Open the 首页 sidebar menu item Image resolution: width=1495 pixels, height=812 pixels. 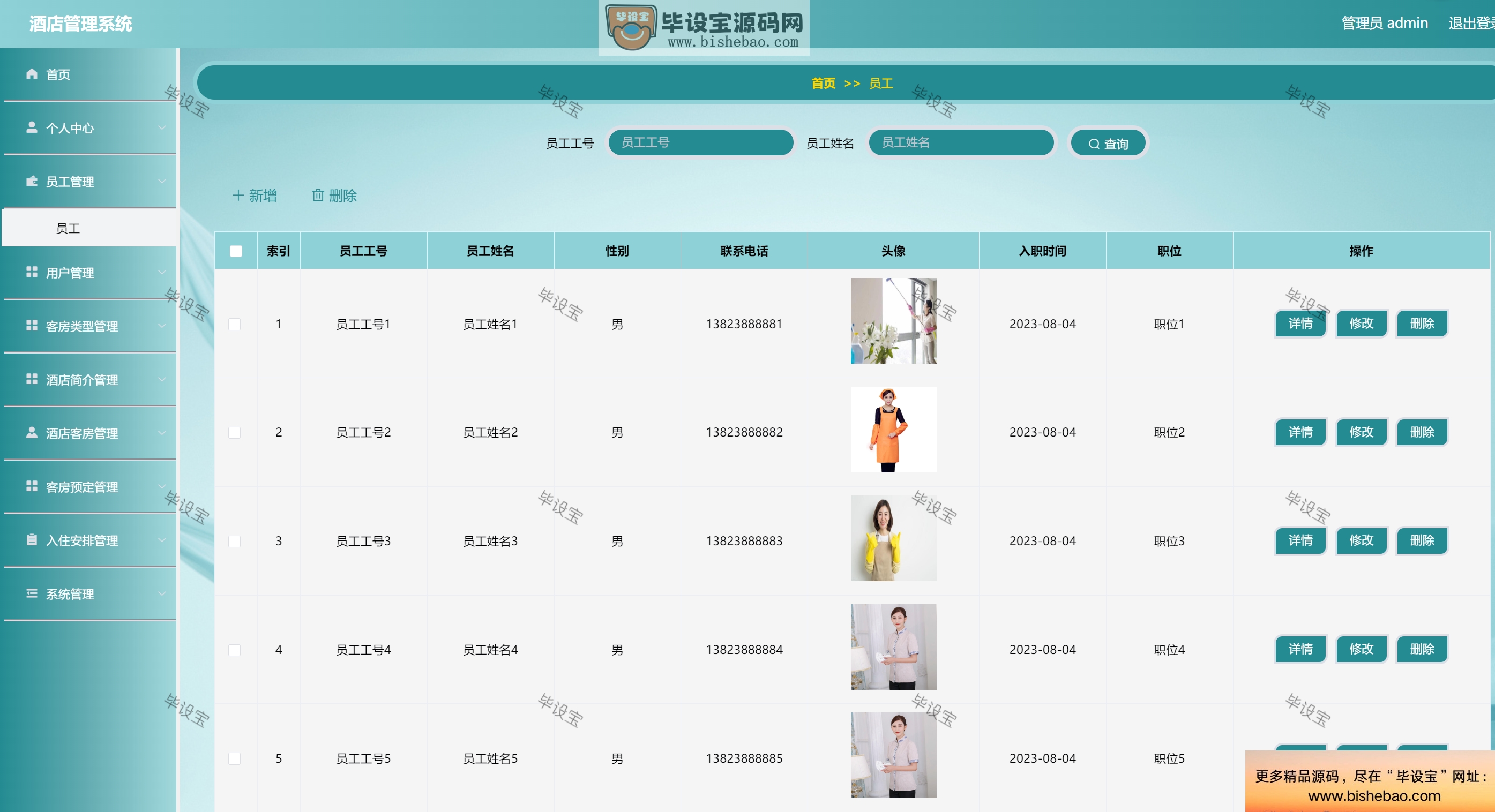pos(89,74)
